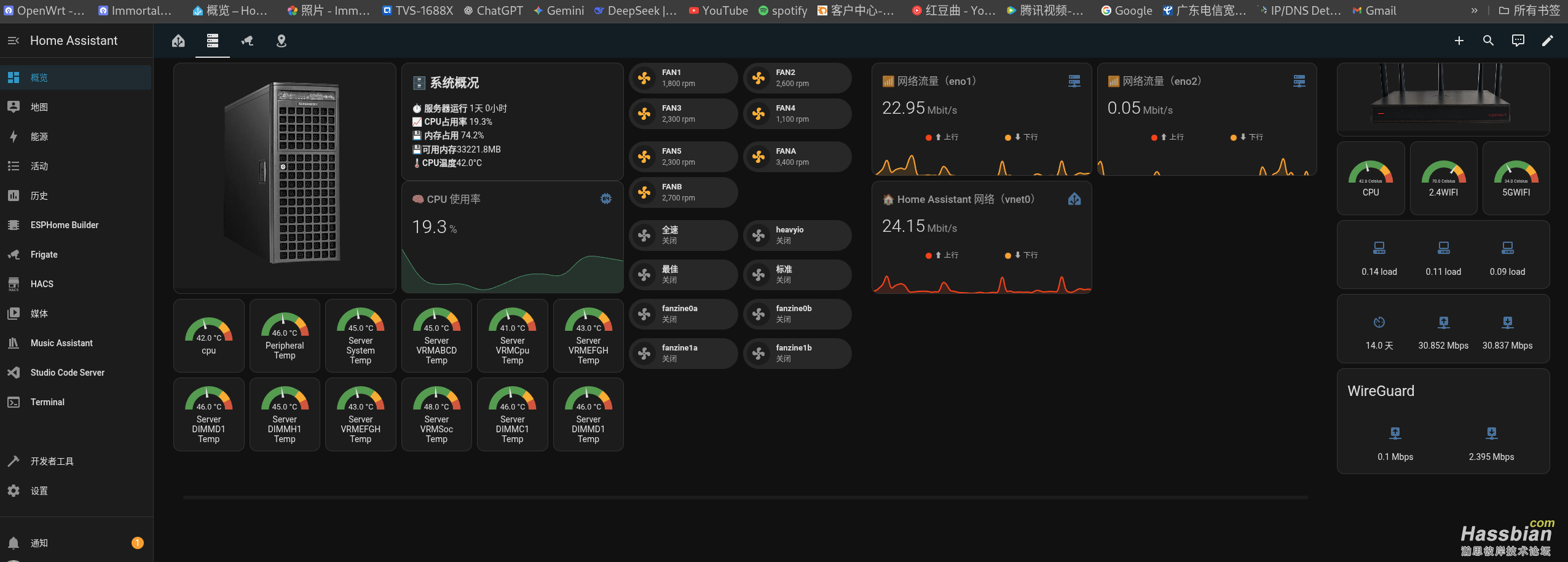Click the pencil edit dashboard icon
This screenshot has height=562, width=1568.
tap(1547, 41)
